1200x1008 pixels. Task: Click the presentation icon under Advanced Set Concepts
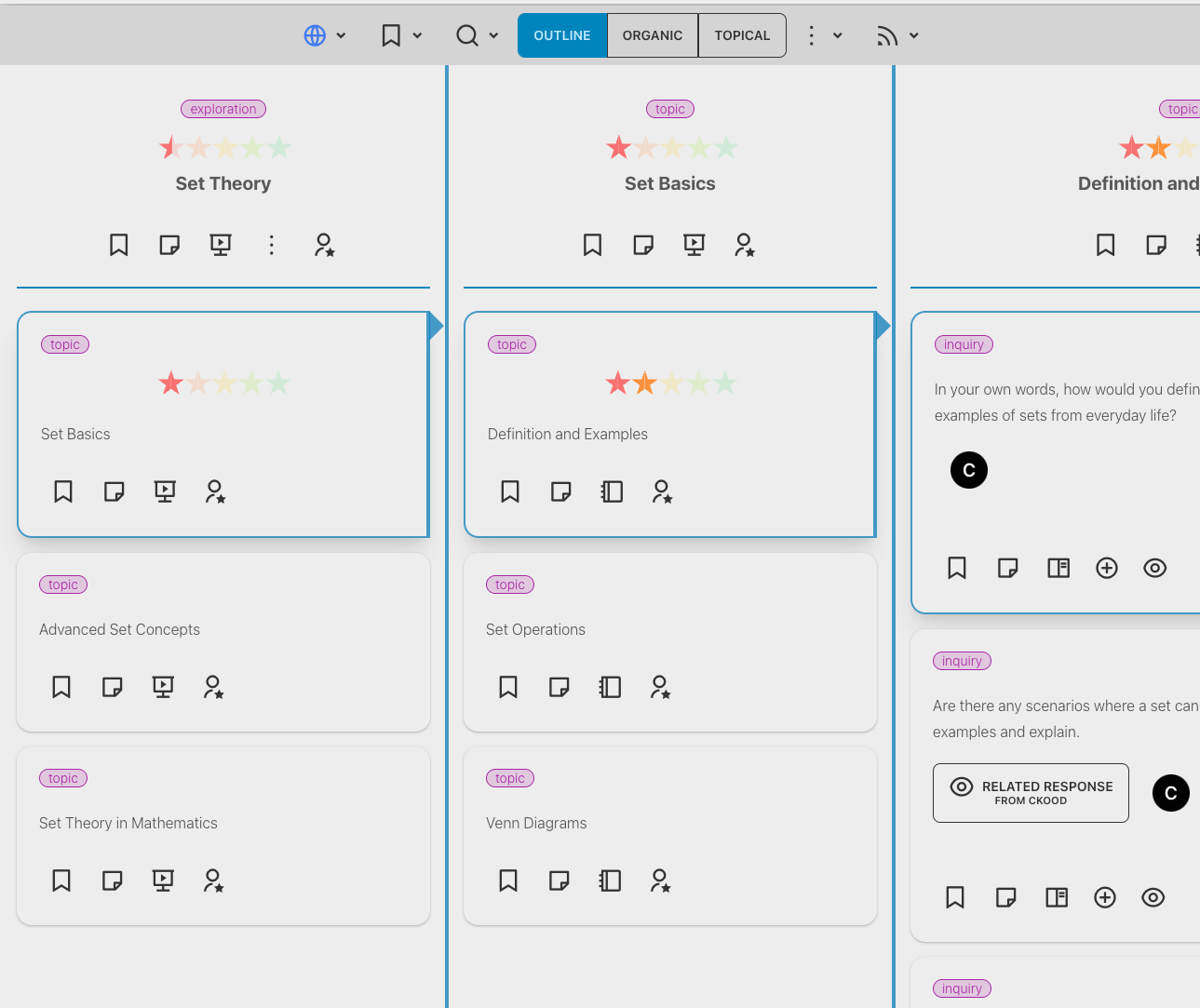point(163,686)
